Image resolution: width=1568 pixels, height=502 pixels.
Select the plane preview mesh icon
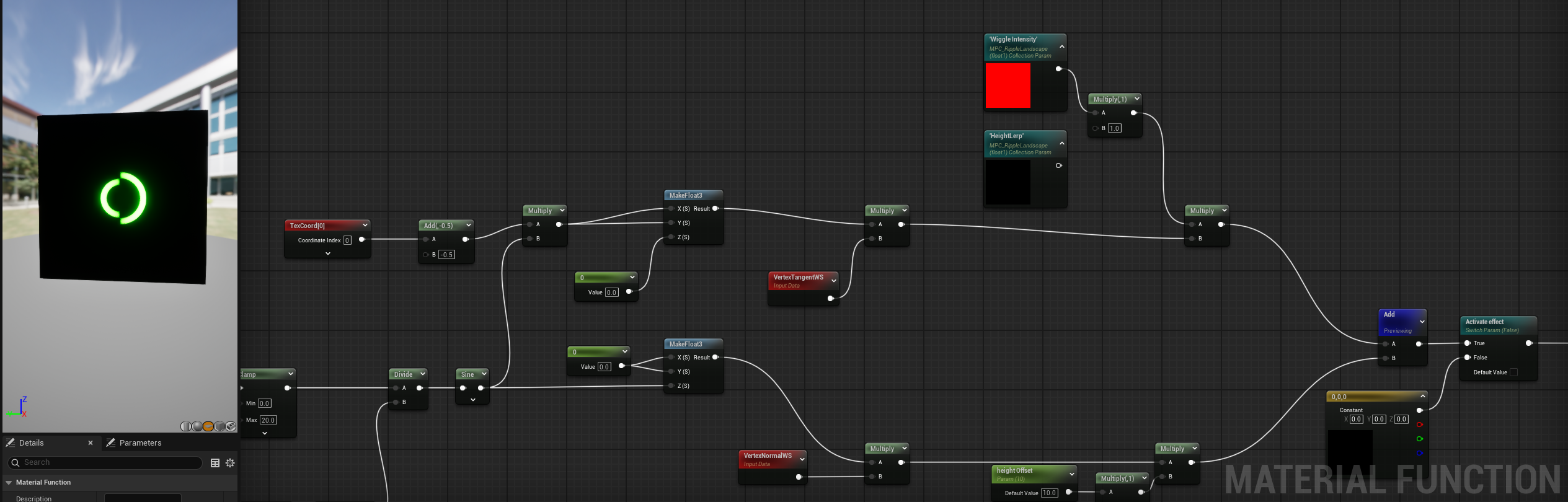pos(208,426)
